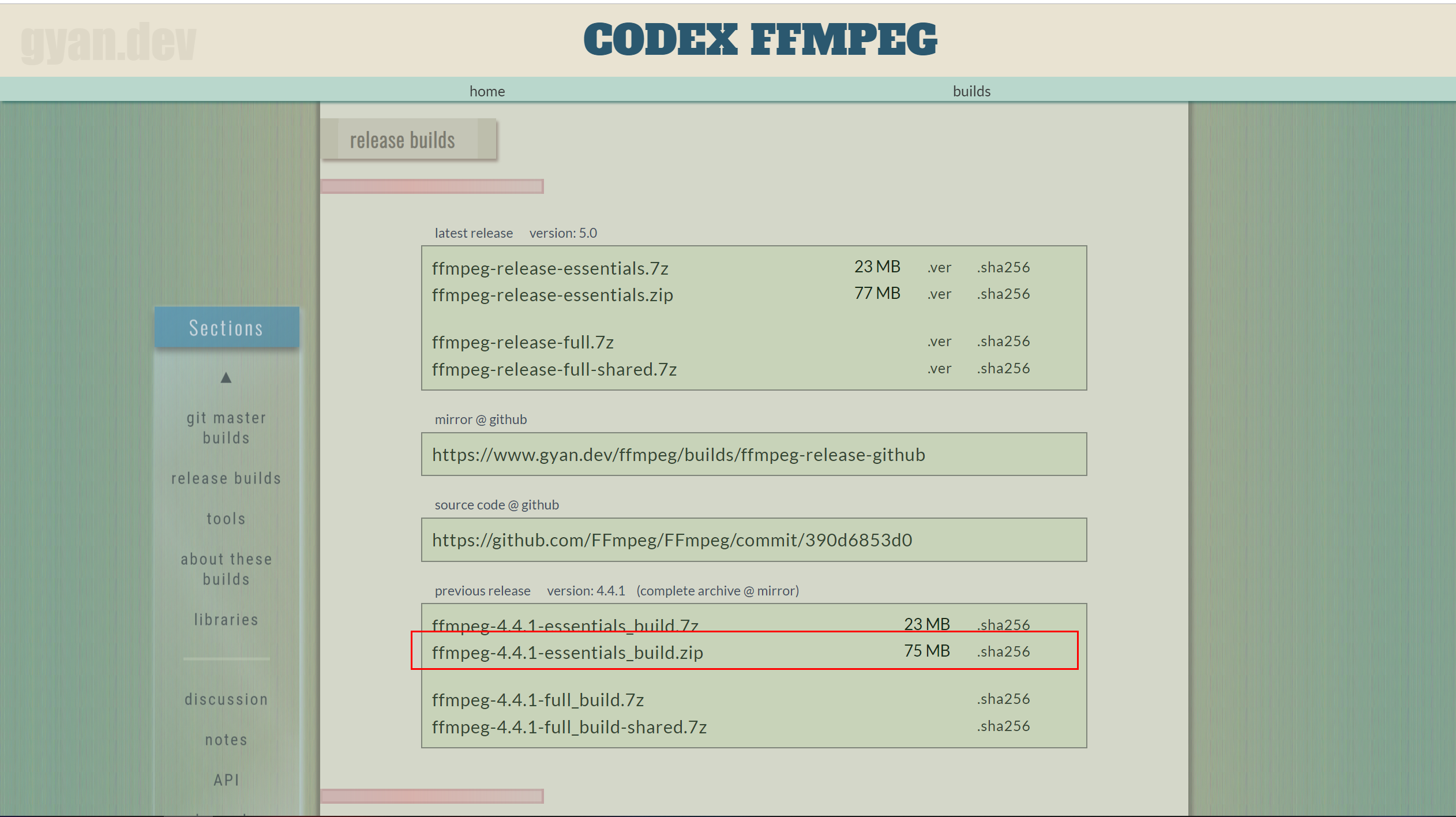1456x817 pixels.
Task: Open .ver link for ffmpeg-release-essentials.7z
Action: (x=939, y=268)
